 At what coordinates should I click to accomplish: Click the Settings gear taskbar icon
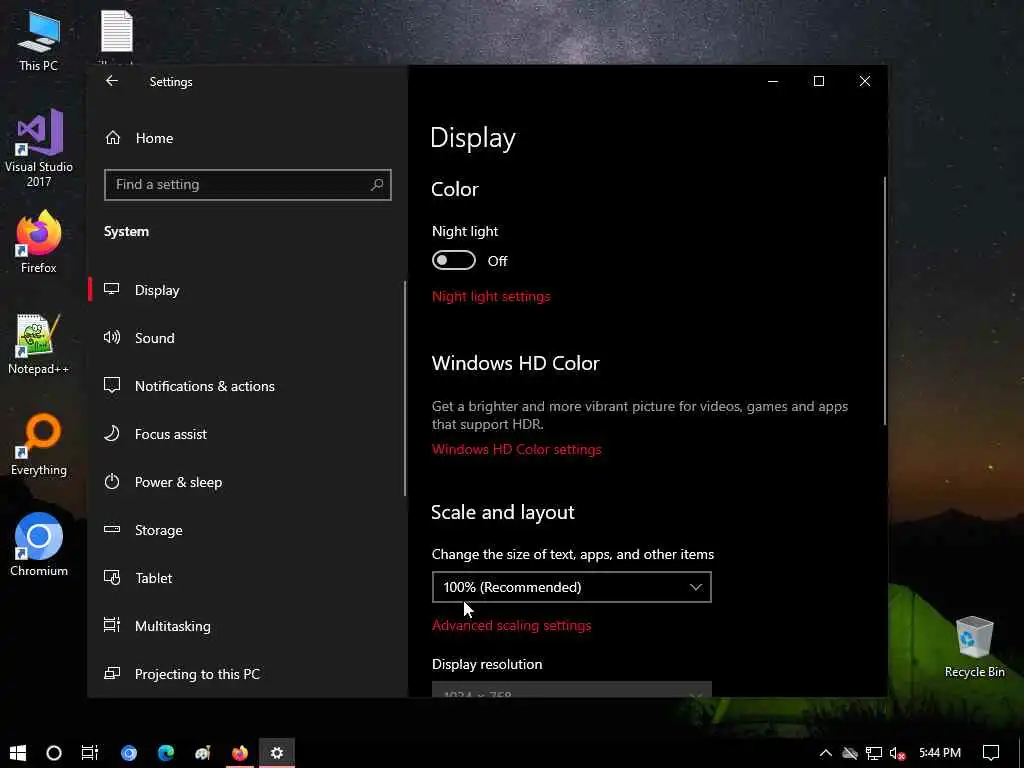pos(277,753)
